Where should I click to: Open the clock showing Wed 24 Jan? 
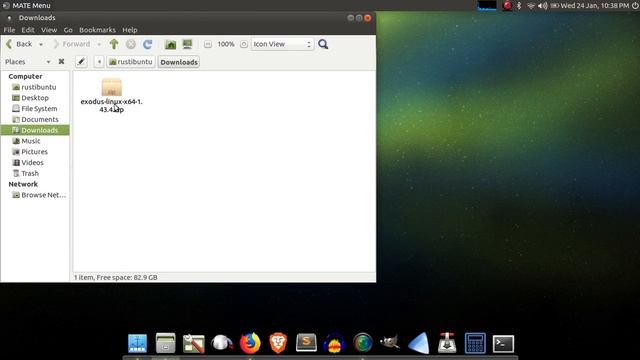click(595, 5)
